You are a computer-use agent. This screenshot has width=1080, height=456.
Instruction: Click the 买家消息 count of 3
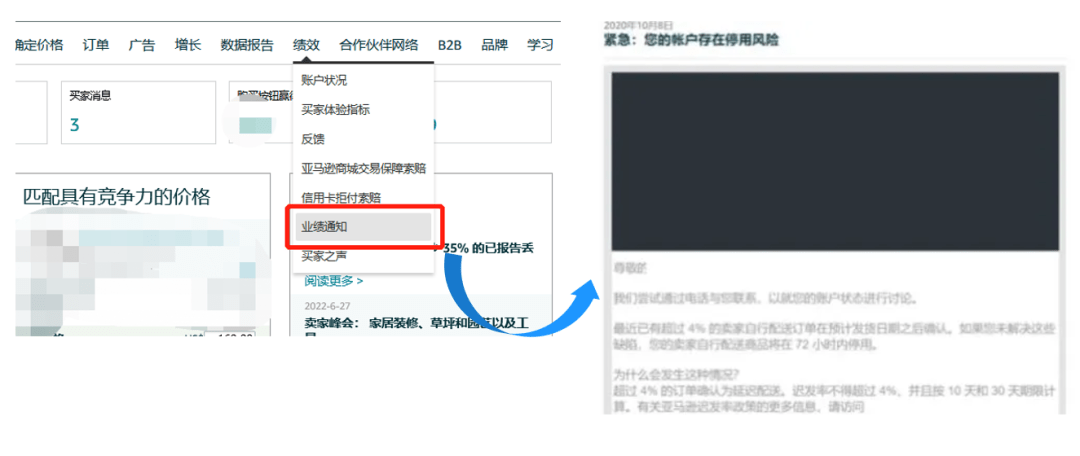click(x=74, y=125)
